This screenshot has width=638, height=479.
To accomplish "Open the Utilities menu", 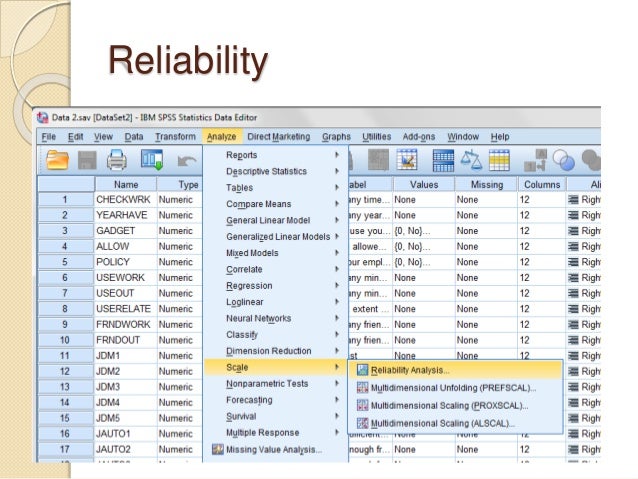I will click(376, 137).
